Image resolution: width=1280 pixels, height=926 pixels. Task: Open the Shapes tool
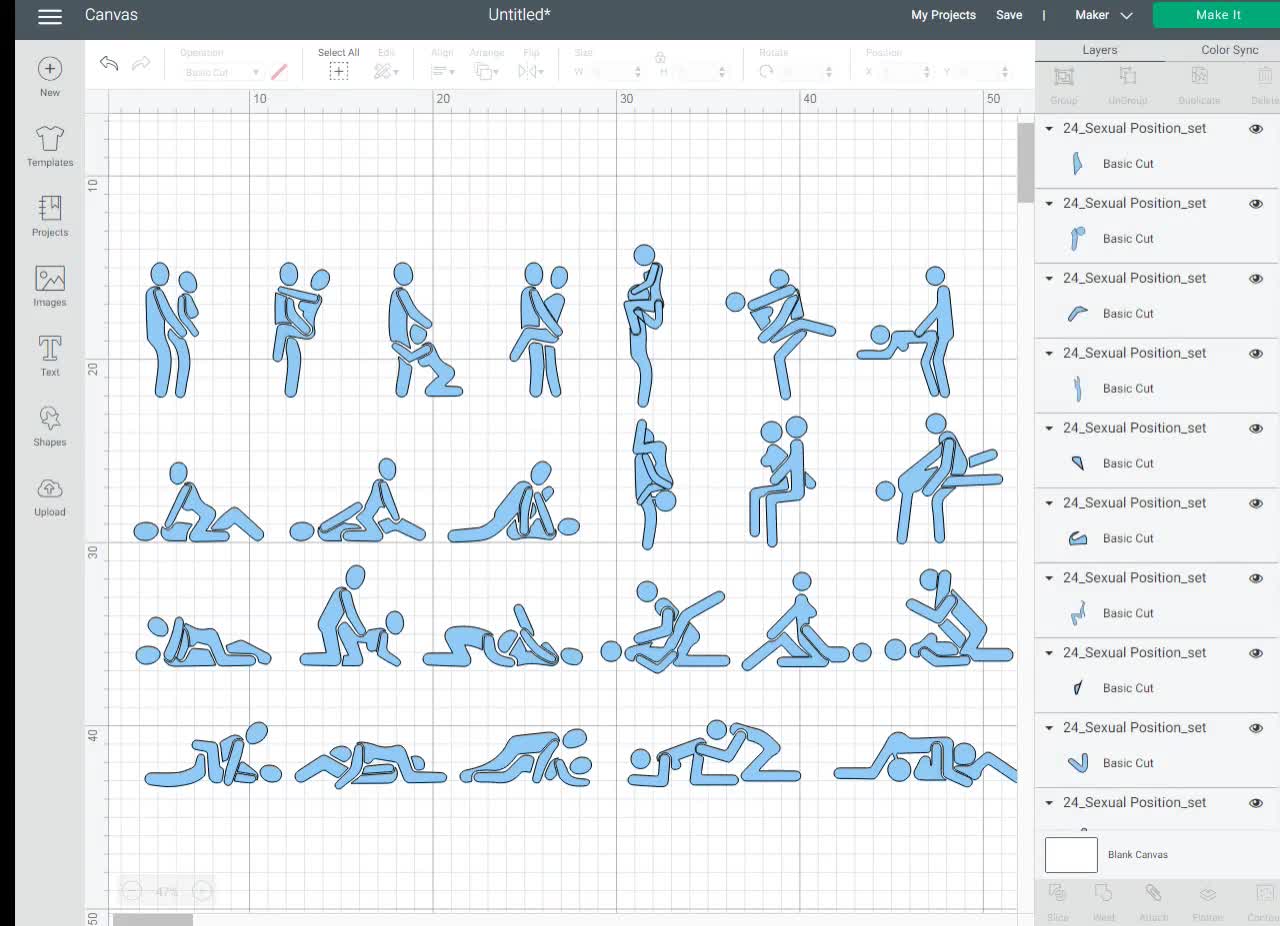(50, 426)
